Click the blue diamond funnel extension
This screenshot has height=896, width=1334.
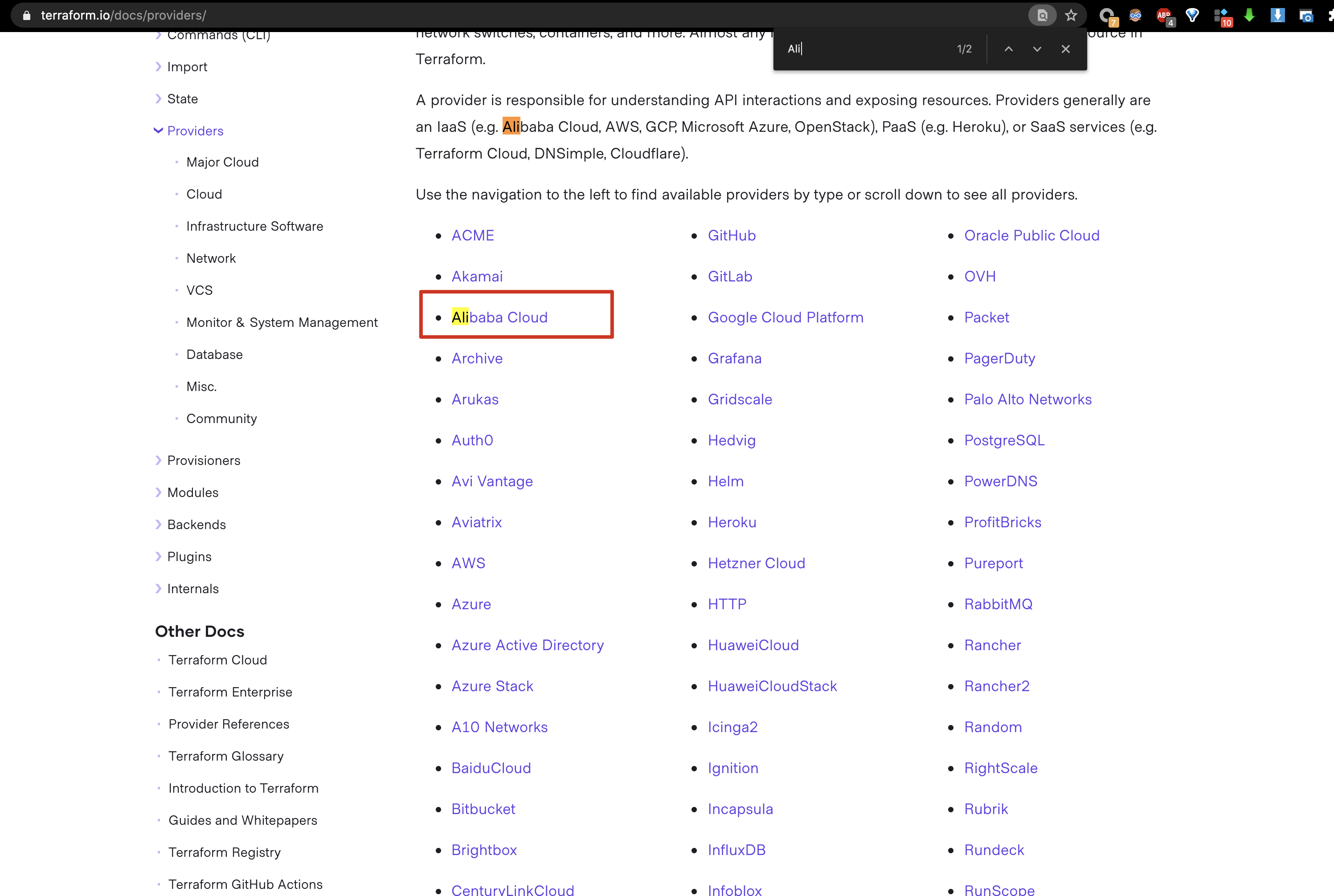(x=1192, y=16)
